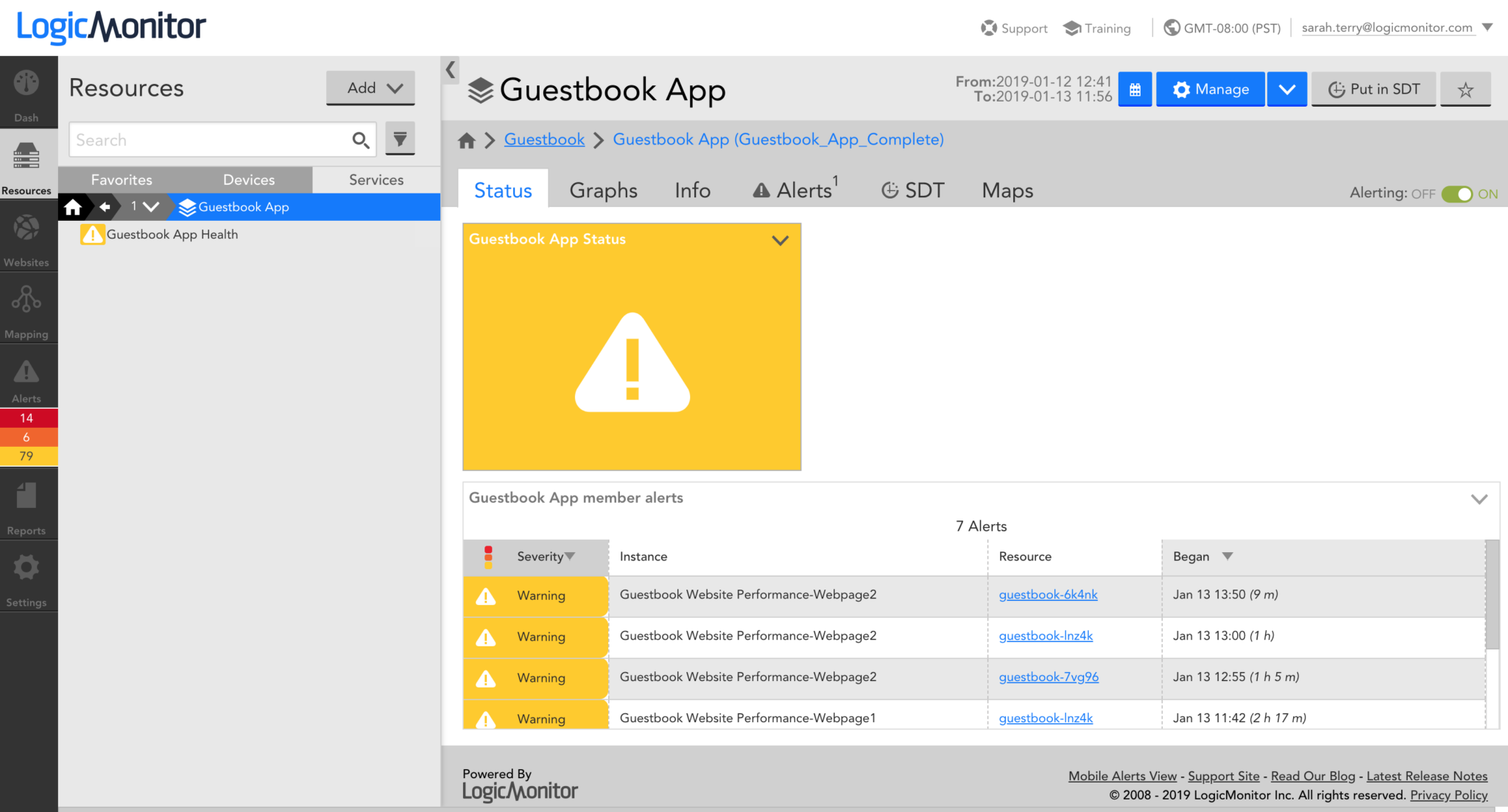1508x812 pixels.
Task: Collapse Guestbook App member alerts panel
Action: (x=1479, y=498)
